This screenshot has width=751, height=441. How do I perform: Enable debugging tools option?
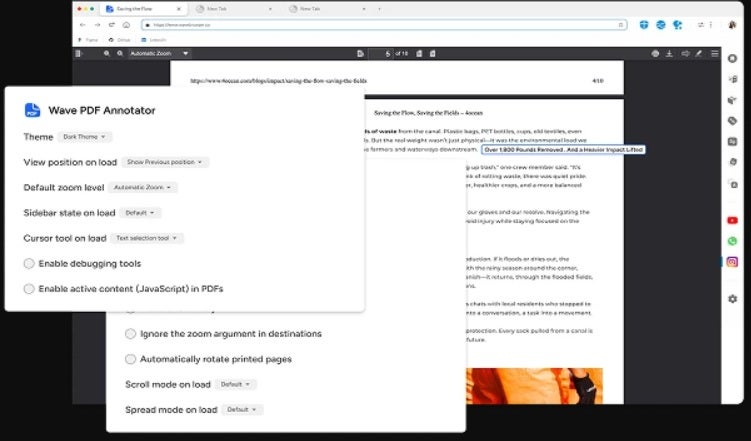tap(29, 263)
